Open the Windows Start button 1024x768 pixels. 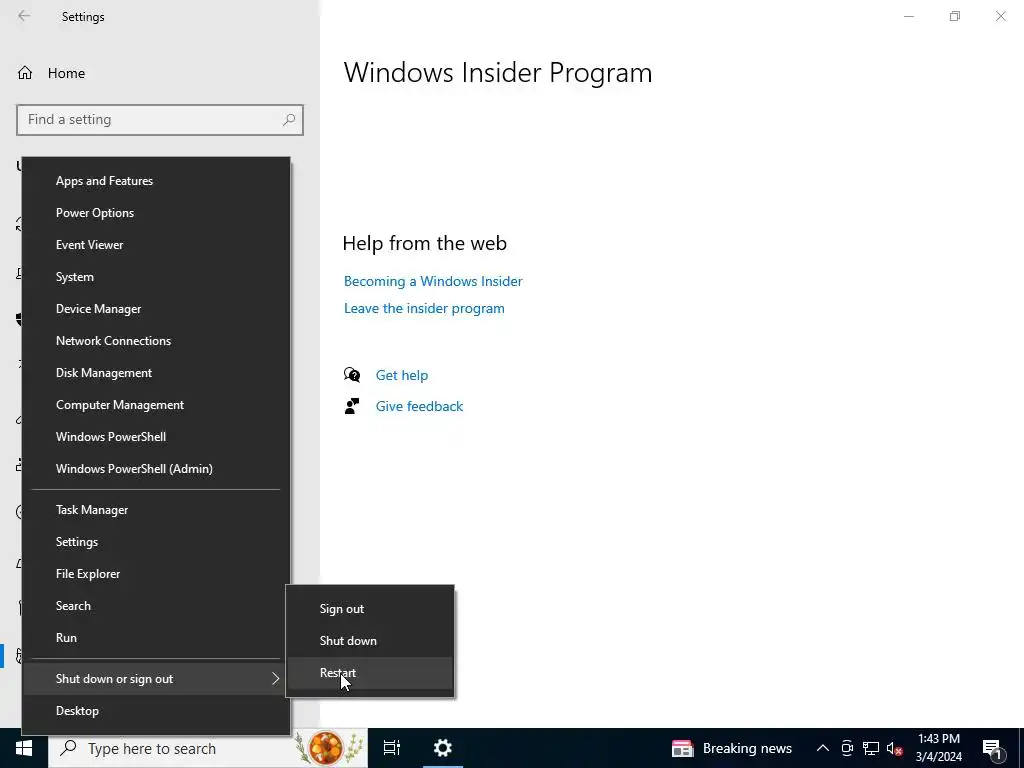pos(24,748)
